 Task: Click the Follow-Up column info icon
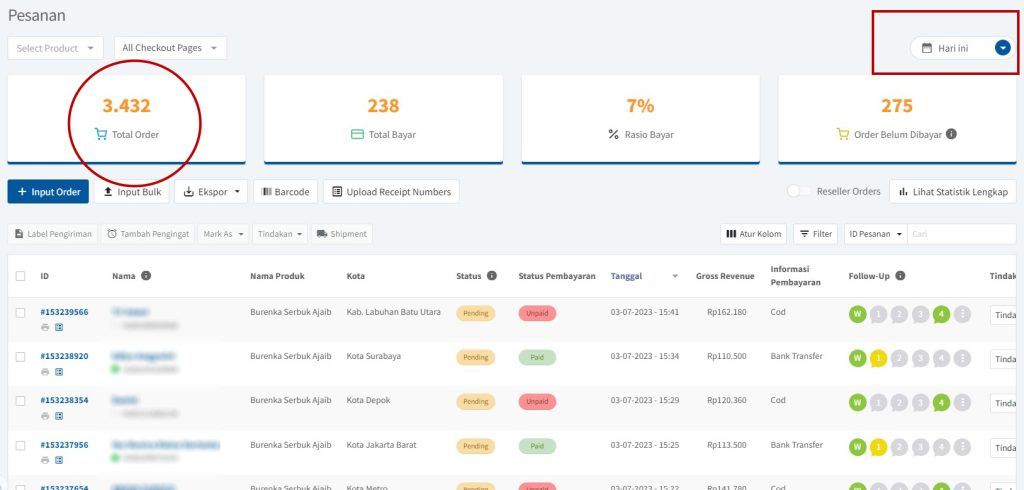point(900,276)
